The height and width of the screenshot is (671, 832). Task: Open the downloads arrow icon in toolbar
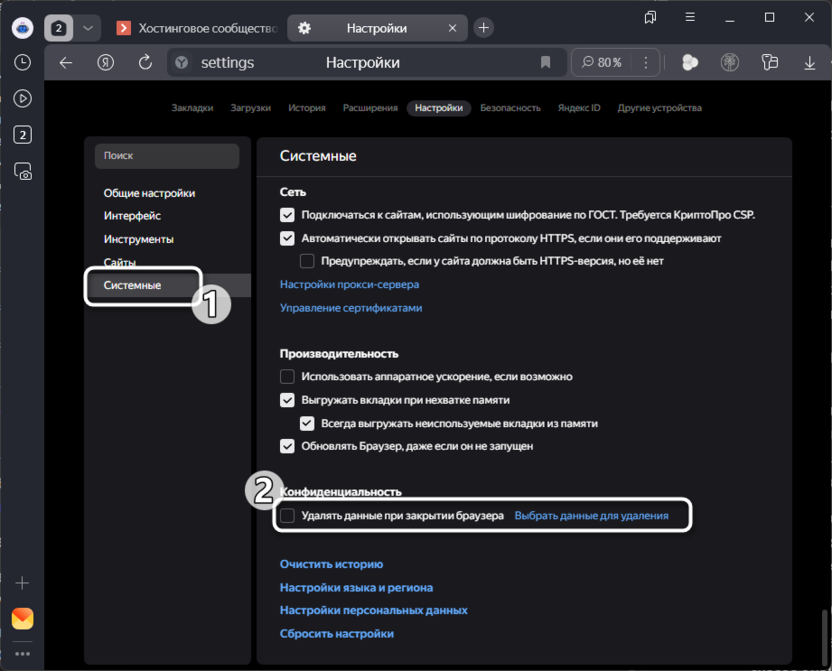click(x=807, y=62)
